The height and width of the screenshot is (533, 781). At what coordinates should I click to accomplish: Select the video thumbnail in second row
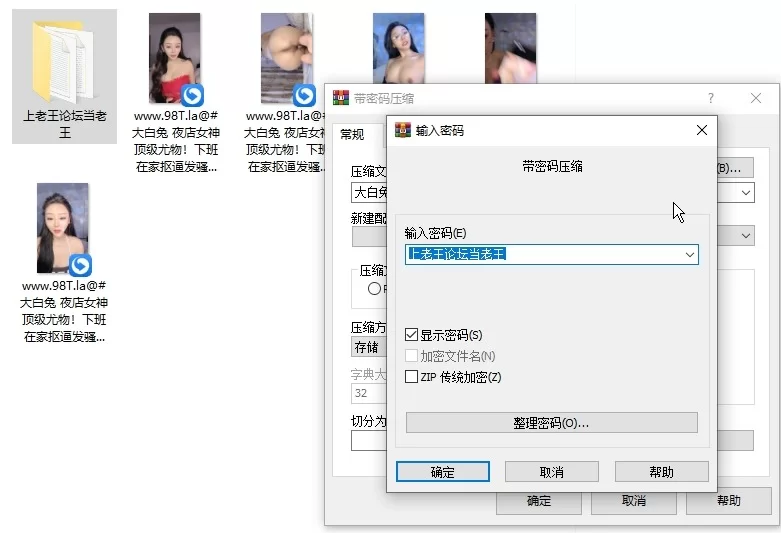63,228
